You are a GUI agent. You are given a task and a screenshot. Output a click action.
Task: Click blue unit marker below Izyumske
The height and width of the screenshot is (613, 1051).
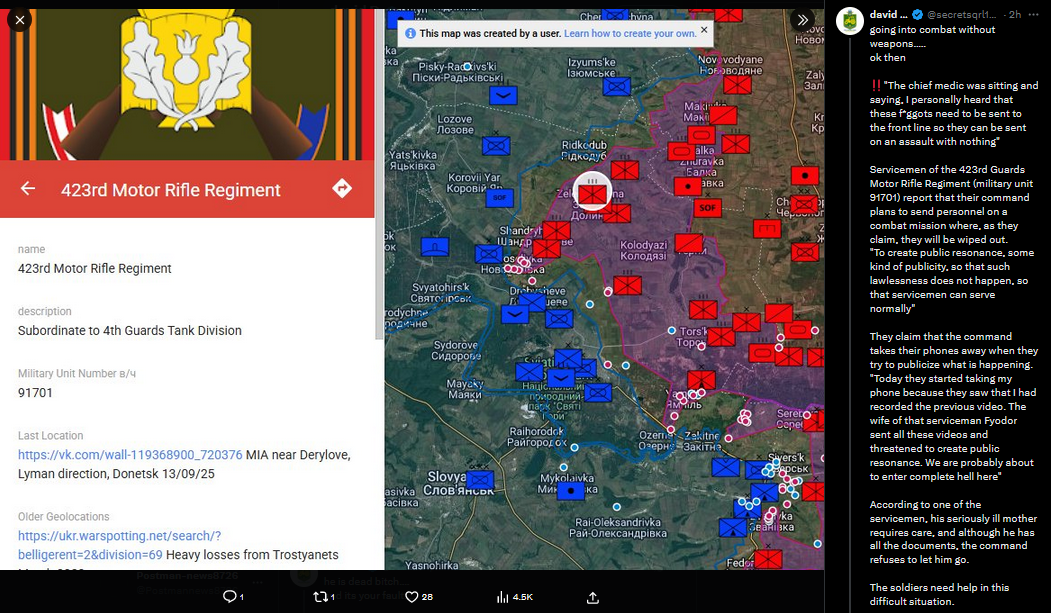coord(617,86)
